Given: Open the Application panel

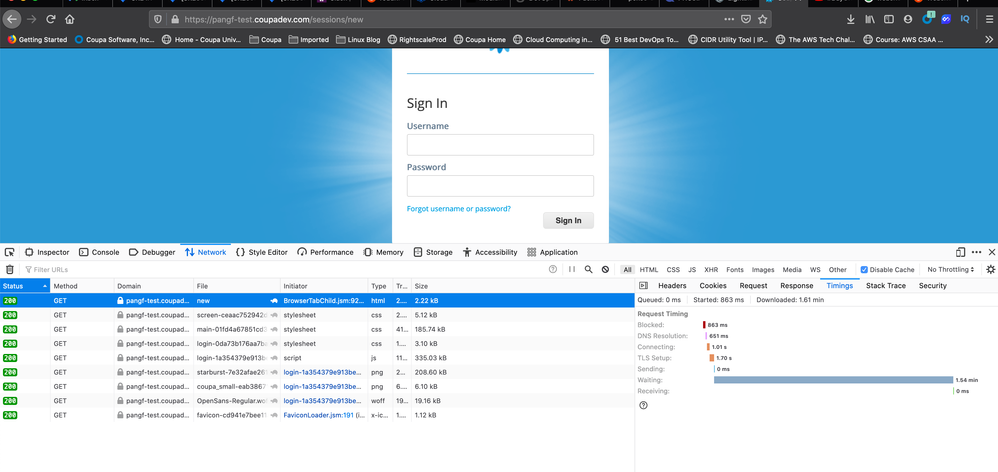Looking at the screenshot, I should (552, 252).
